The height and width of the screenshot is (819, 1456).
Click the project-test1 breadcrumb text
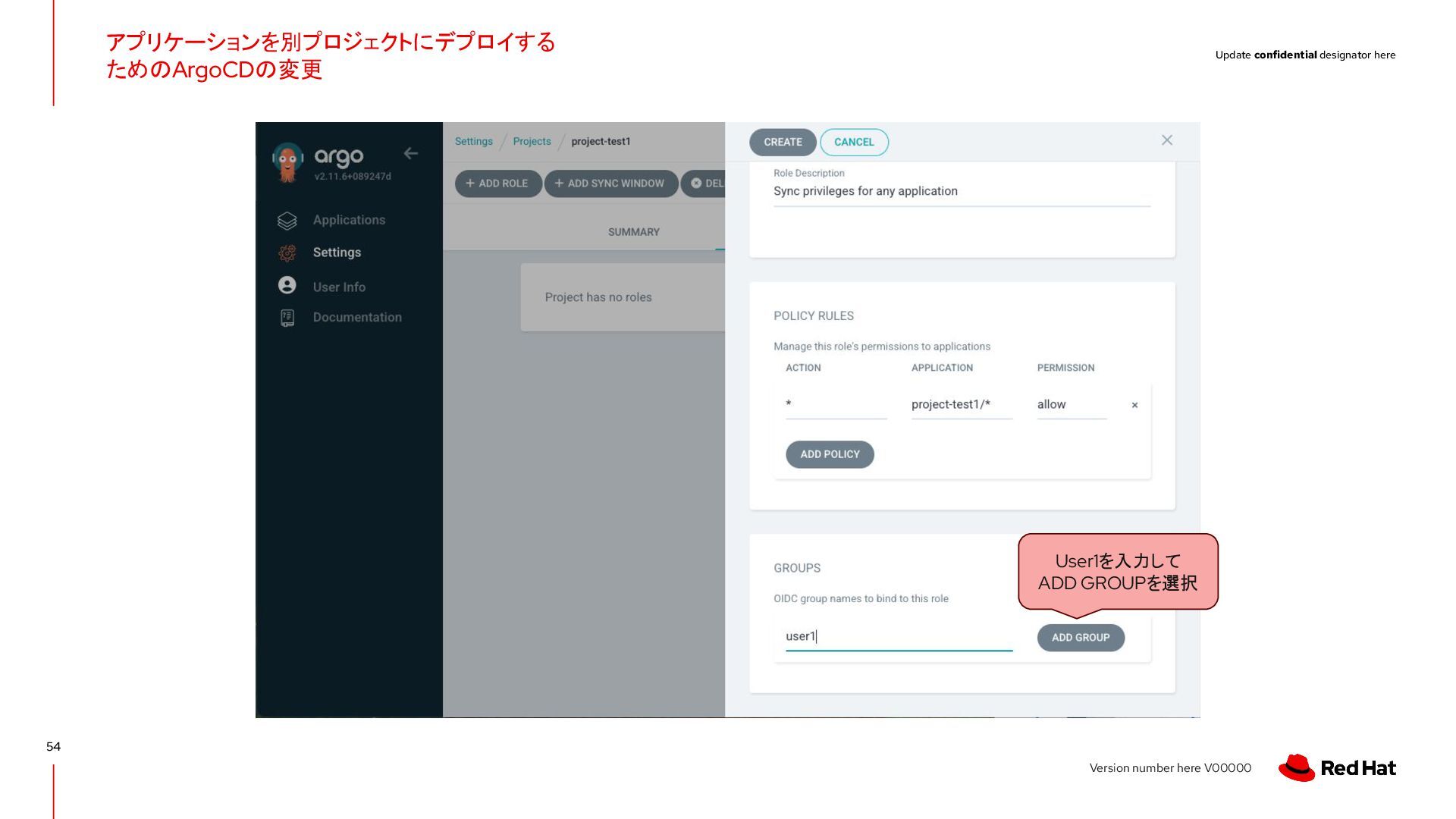coord(601,141)
